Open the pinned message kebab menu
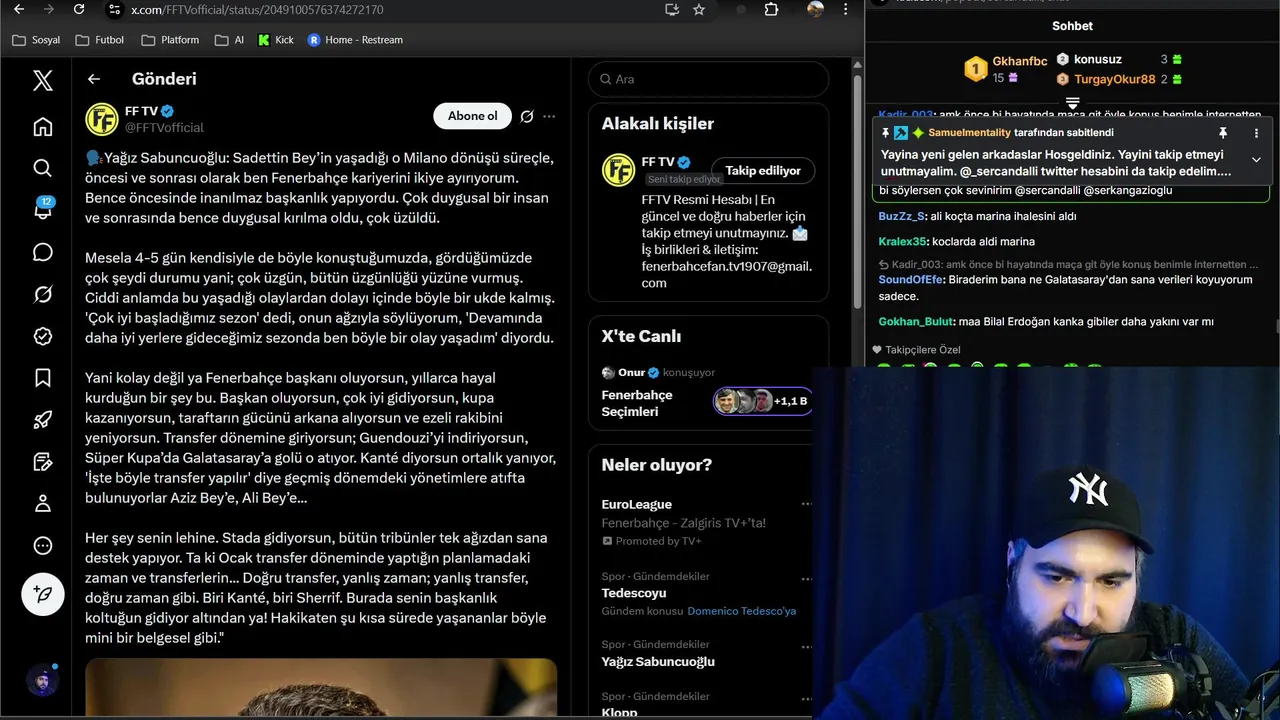Viewport: 1280px width, 720px height. [1256, 133]
